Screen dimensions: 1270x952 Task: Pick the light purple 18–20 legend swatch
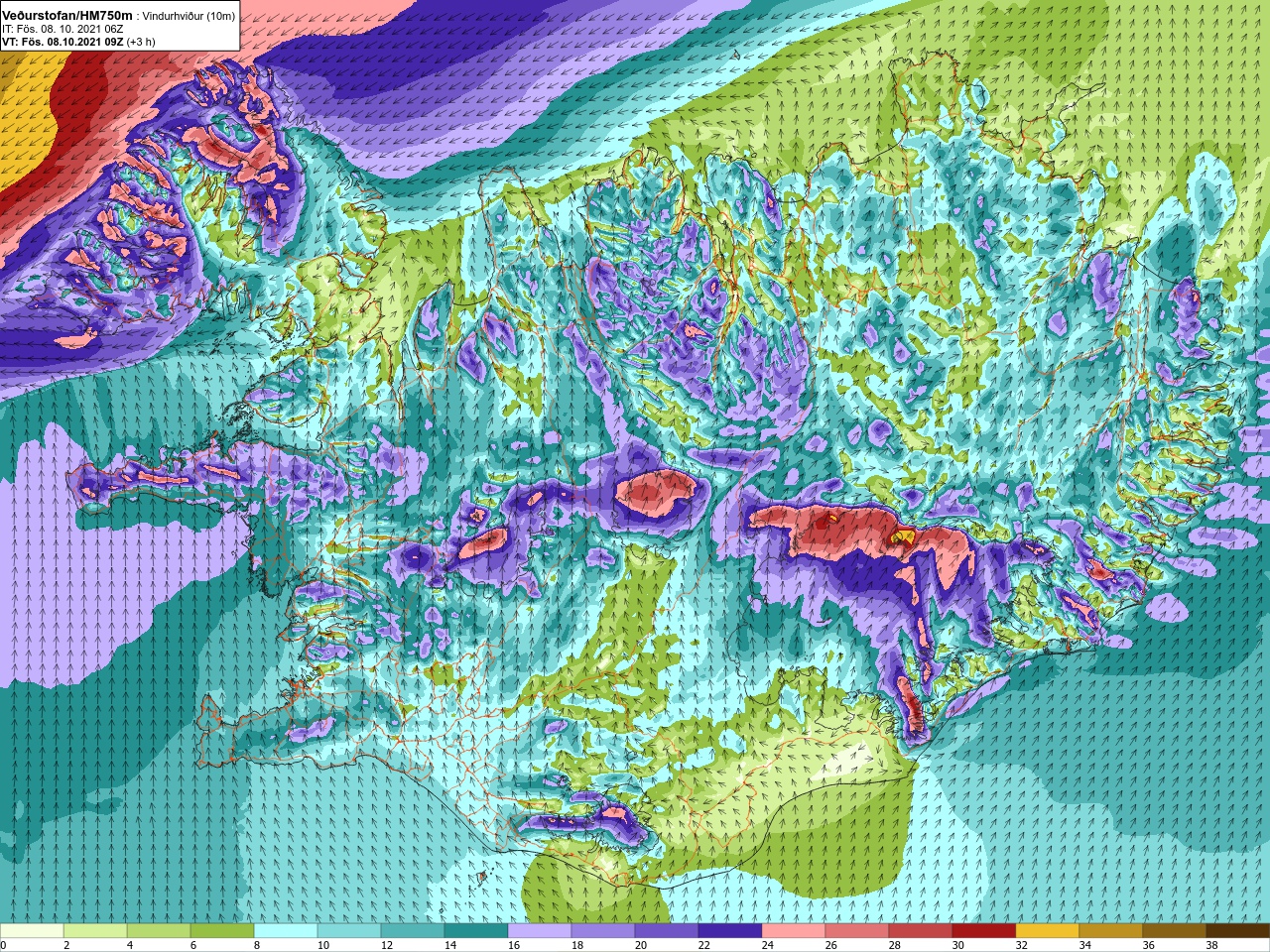(x=603, y=931)
